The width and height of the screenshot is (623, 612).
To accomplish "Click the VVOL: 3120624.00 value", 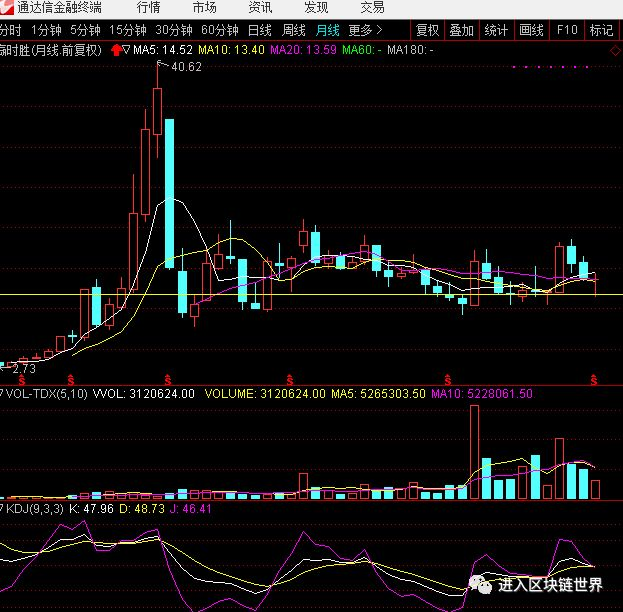I will (x=144, y=394).
